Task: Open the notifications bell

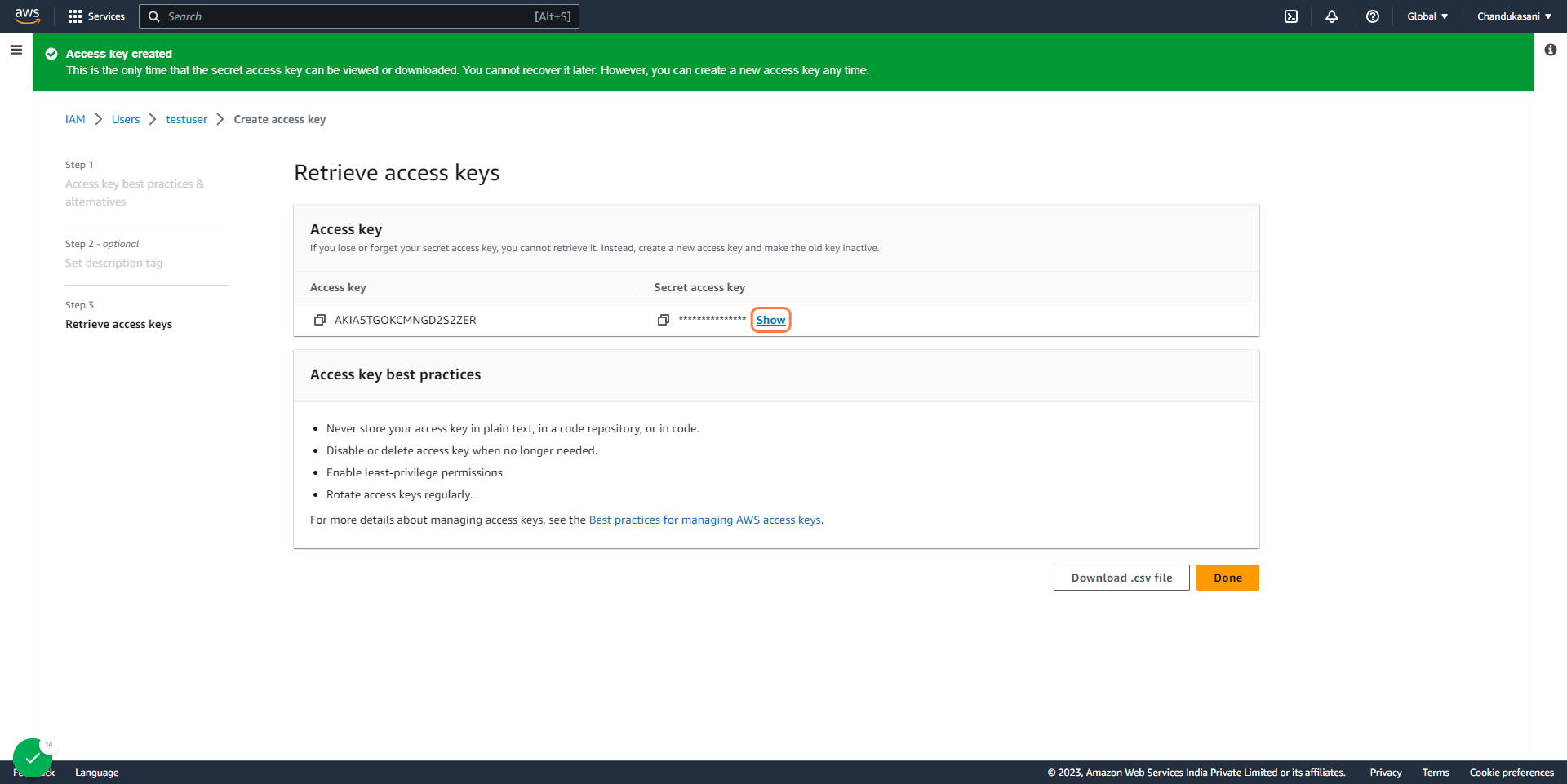Action: [1332, 16]
